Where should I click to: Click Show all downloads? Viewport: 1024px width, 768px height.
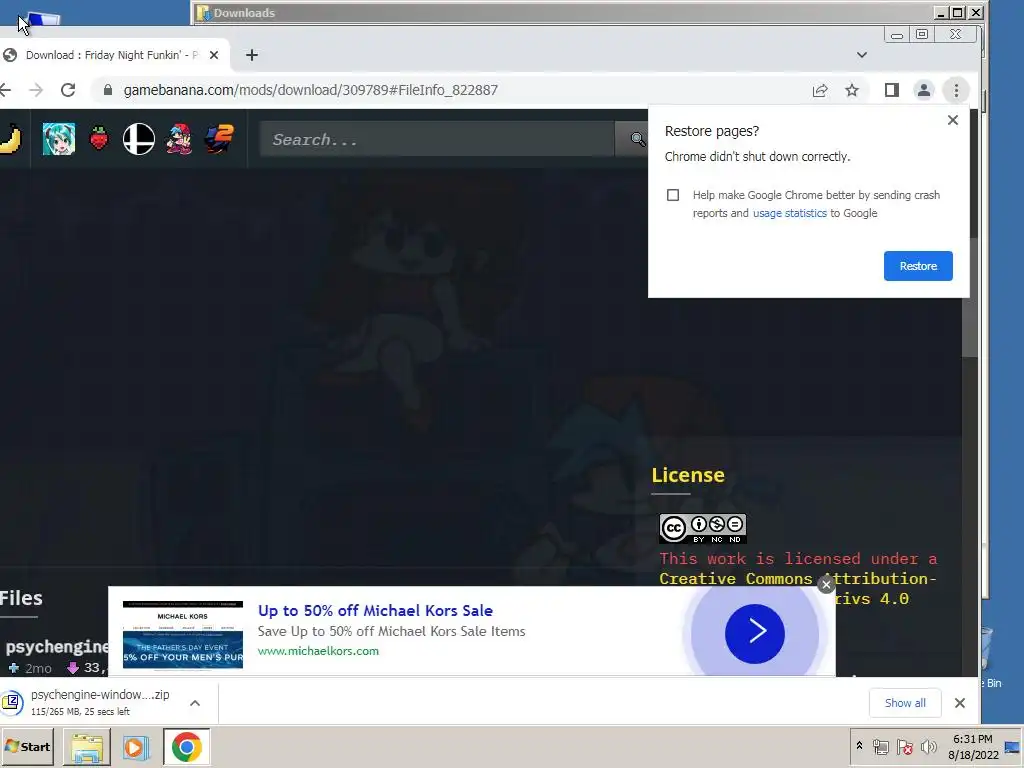pos(904,703)
